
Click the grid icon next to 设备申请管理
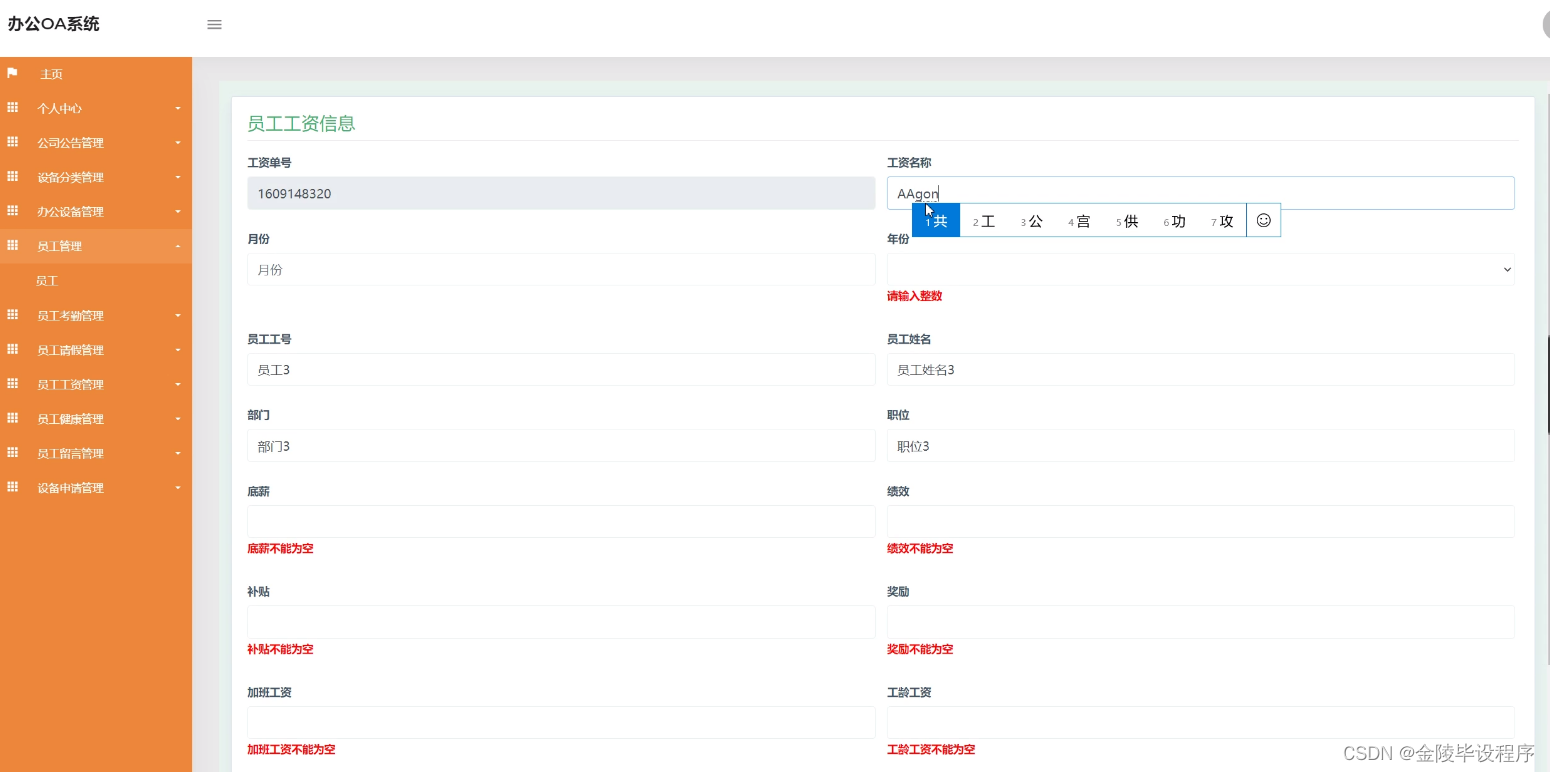(x=11, y=487)
